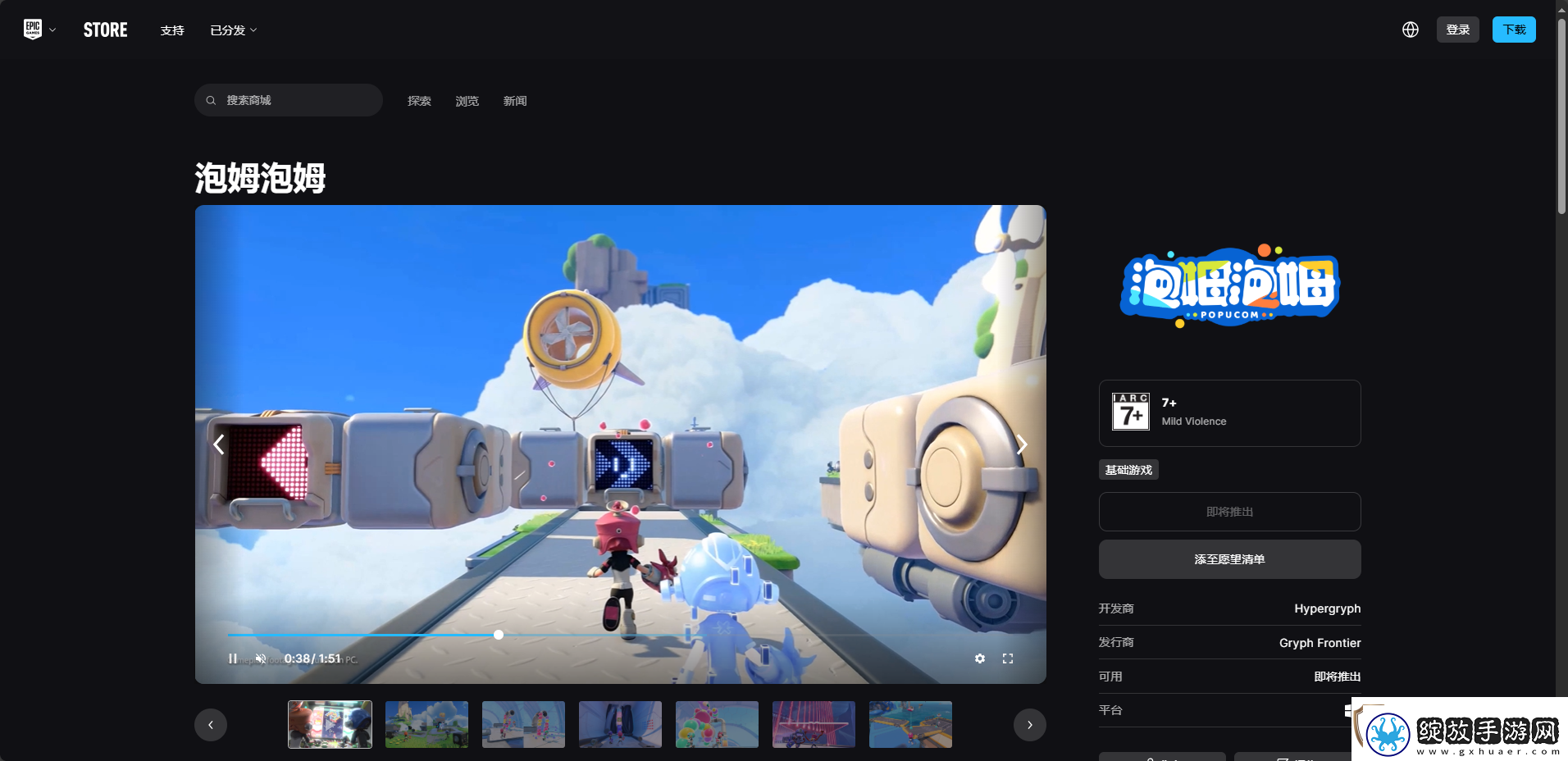Expand the 已分发 dropdown menu
The width and height of the screenshot is (1568, 761).
click(x=234, y=30)
